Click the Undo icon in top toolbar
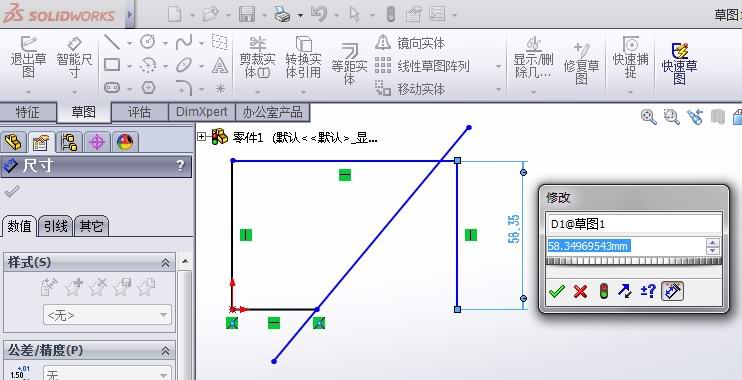Screen dimensions: 742x380 319,14
